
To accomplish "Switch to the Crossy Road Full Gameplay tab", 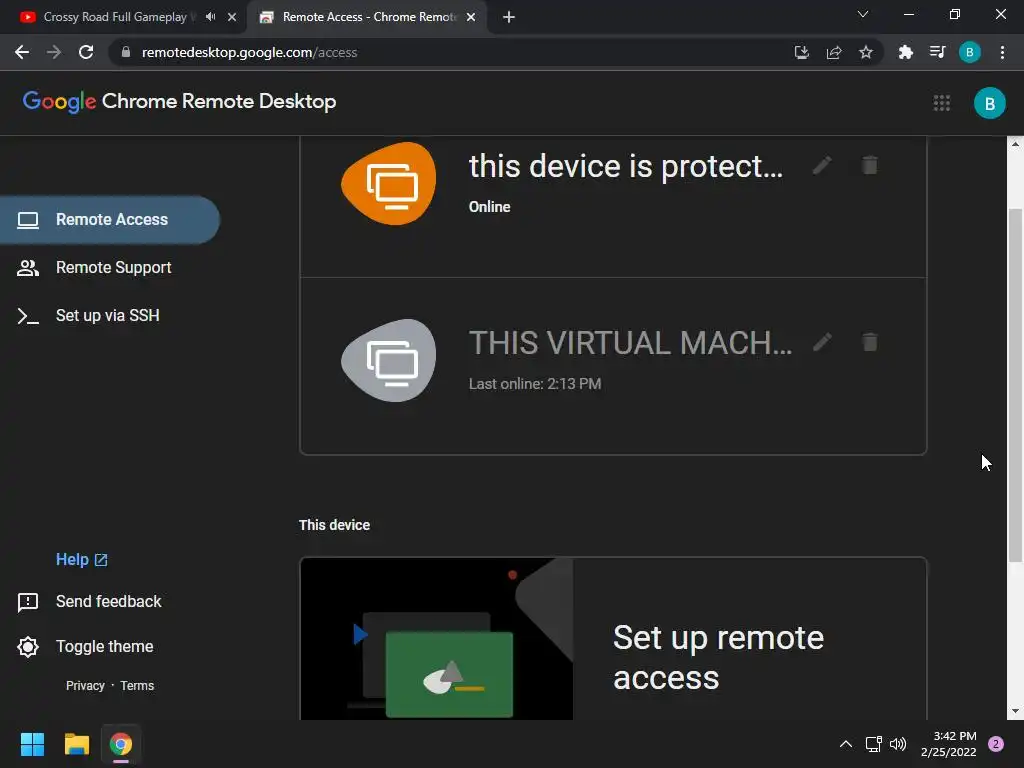I will (x=115, y=17).
